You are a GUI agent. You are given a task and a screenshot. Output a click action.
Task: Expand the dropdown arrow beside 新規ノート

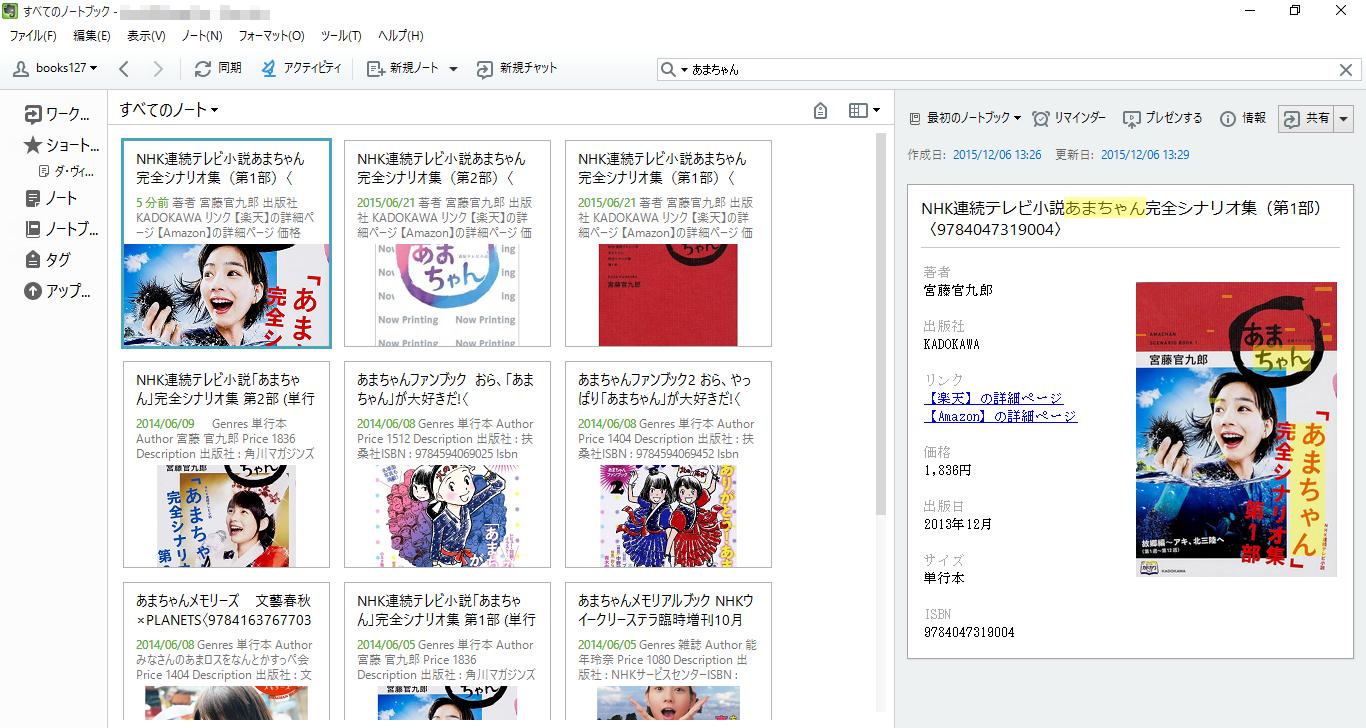[453, 69]
